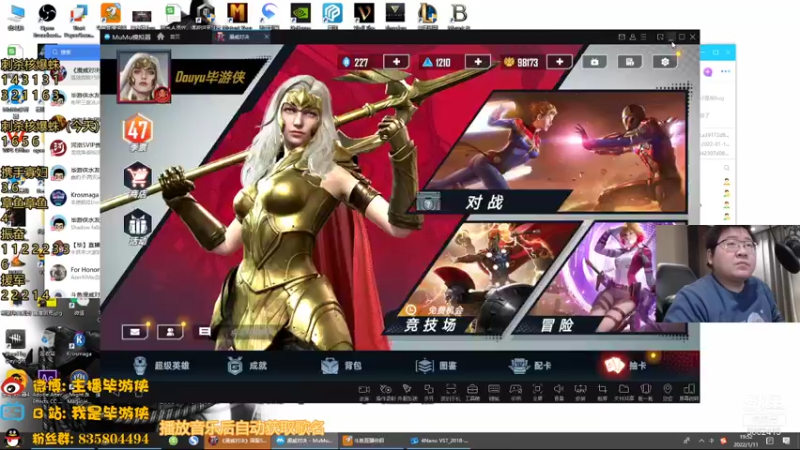Add more blue gem currency (227)

pos(396,62)
